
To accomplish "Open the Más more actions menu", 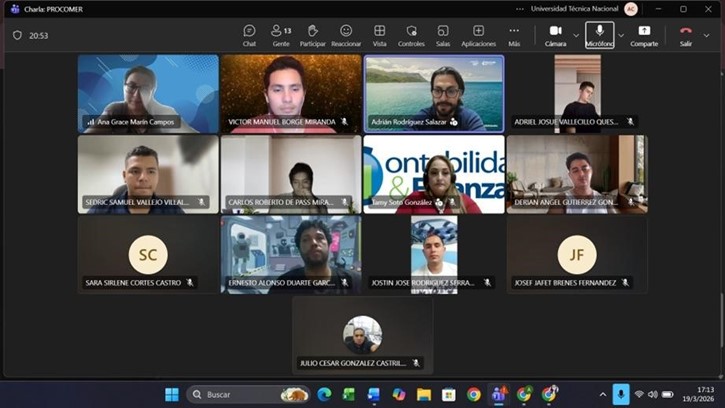I will pyautogui.click(x=514, y=35).
